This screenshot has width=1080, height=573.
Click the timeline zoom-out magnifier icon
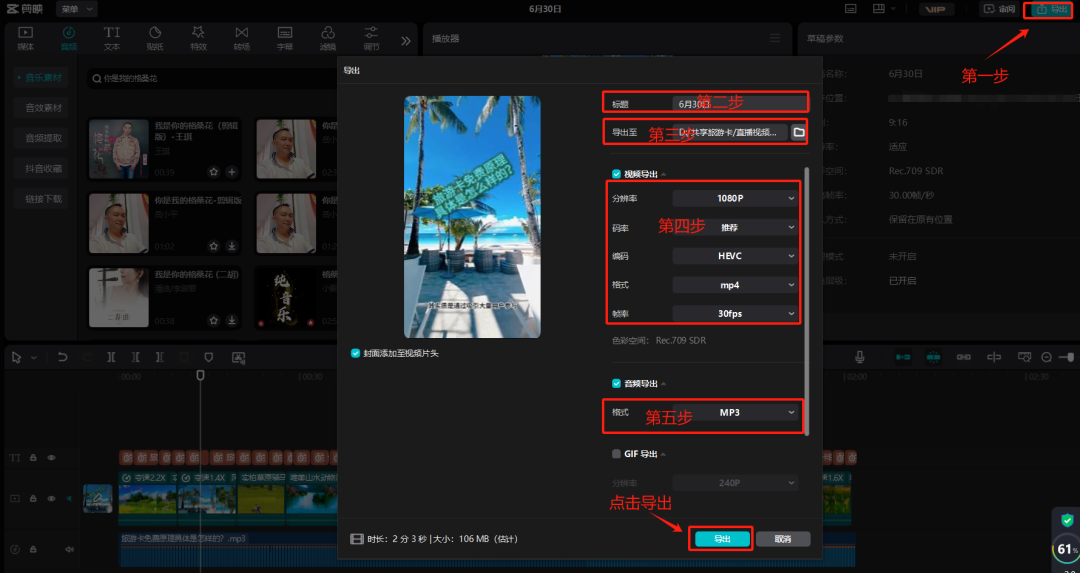click(x=1046, y=357)
